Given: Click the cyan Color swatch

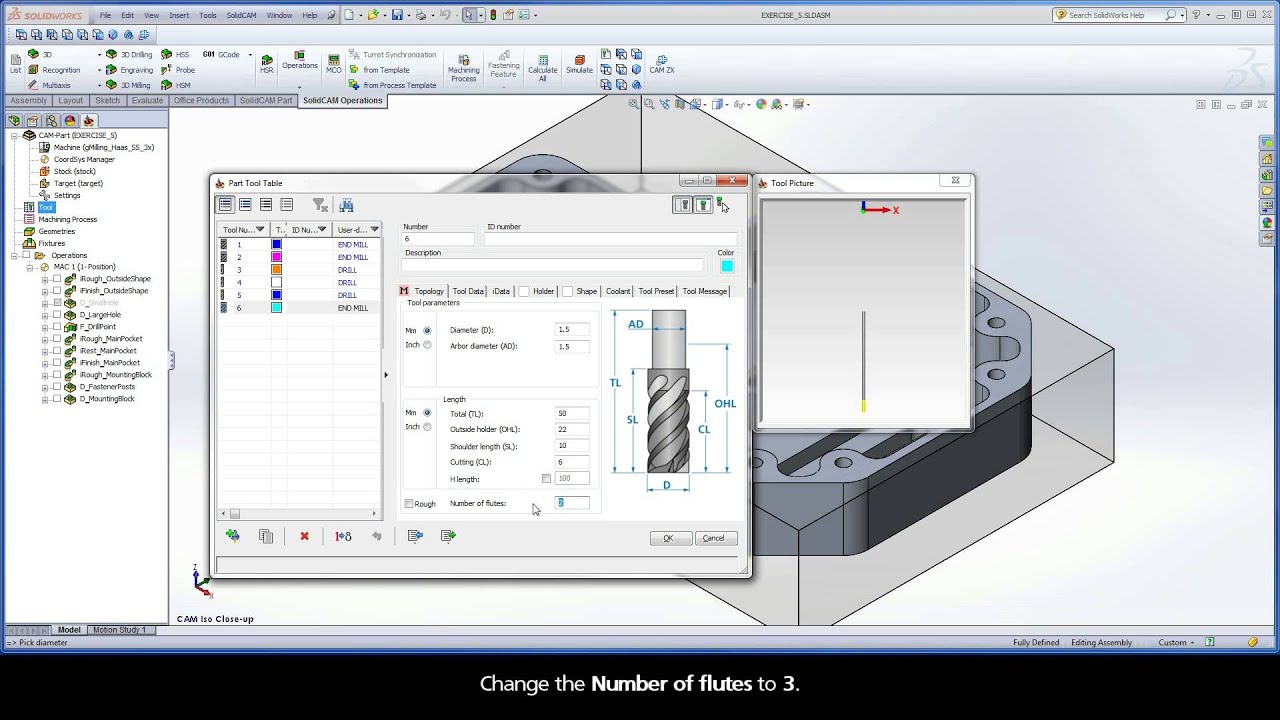Looking at the screenshot, I should (727, 266).
